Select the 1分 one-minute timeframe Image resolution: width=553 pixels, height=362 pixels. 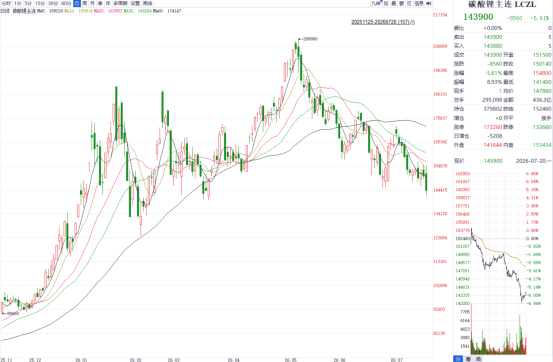[x=17, y=3]
